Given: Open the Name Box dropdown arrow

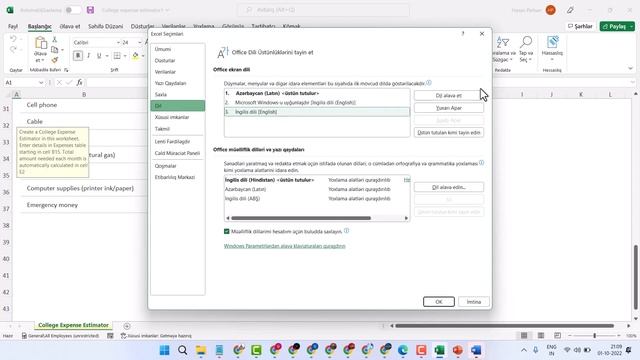Looking at the screenshot, I should 41,82.
